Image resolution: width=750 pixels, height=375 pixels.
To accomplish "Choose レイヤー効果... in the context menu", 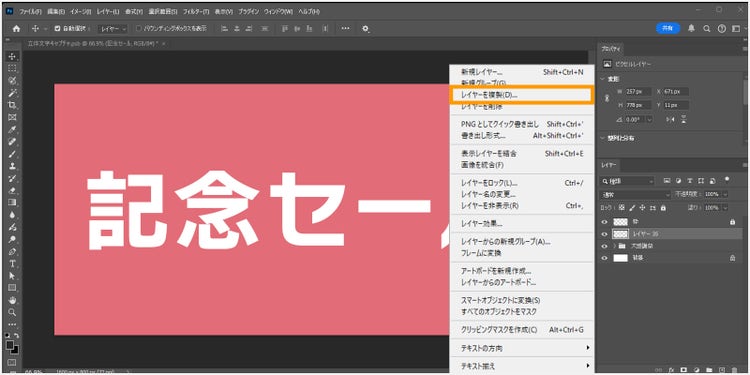I will pyautogui.click(x=521, y=223).
